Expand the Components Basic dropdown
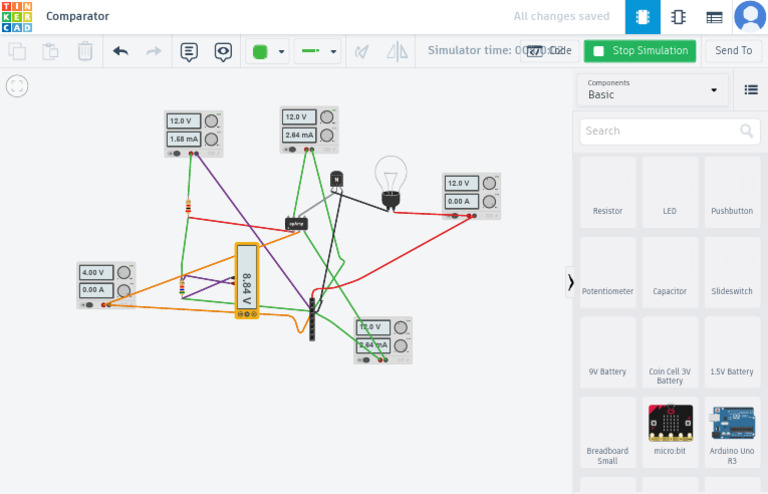 click(x=652, y=90)
